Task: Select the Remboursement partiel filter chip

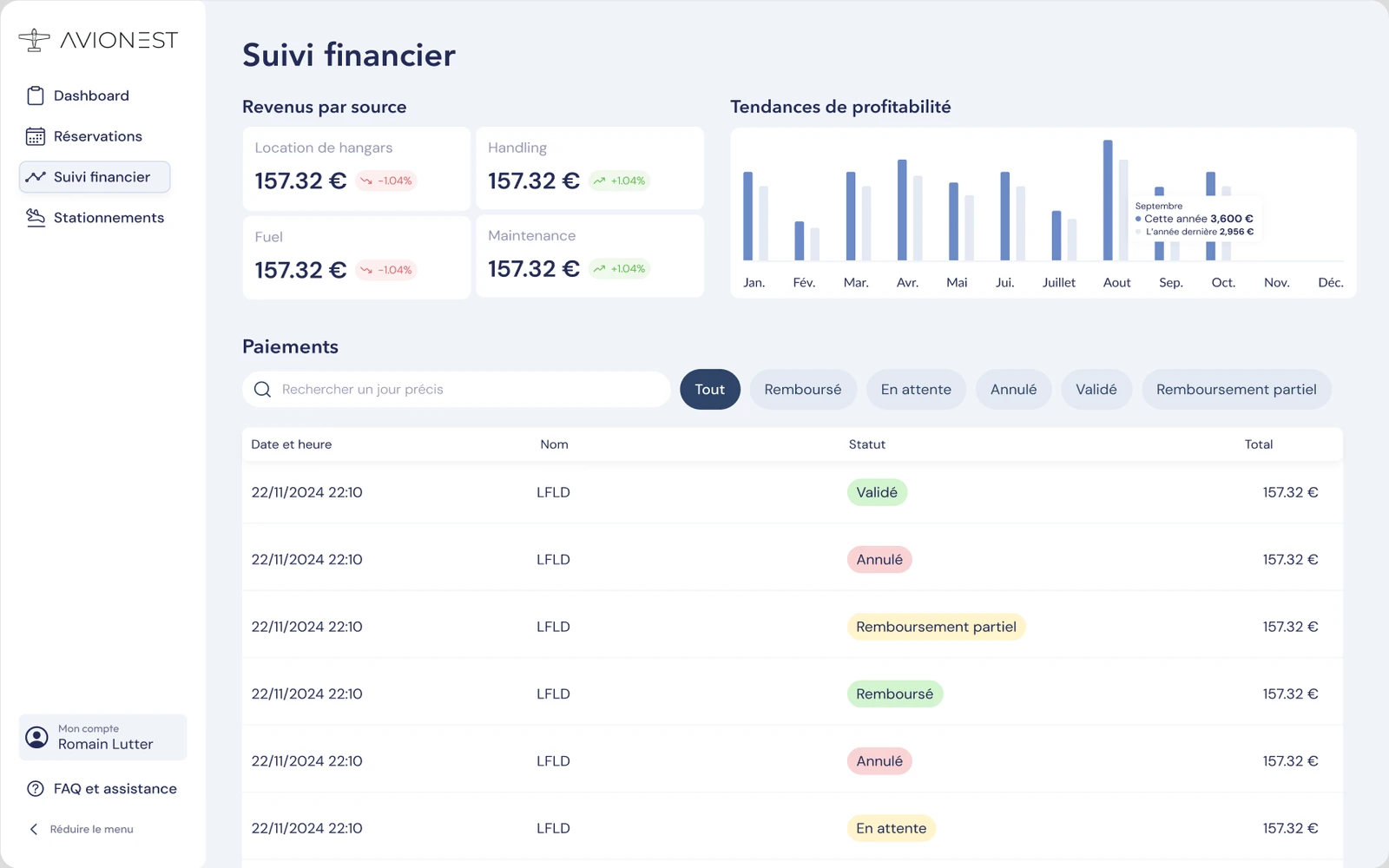Action: pyautogui.click(x=1236, y=390)
